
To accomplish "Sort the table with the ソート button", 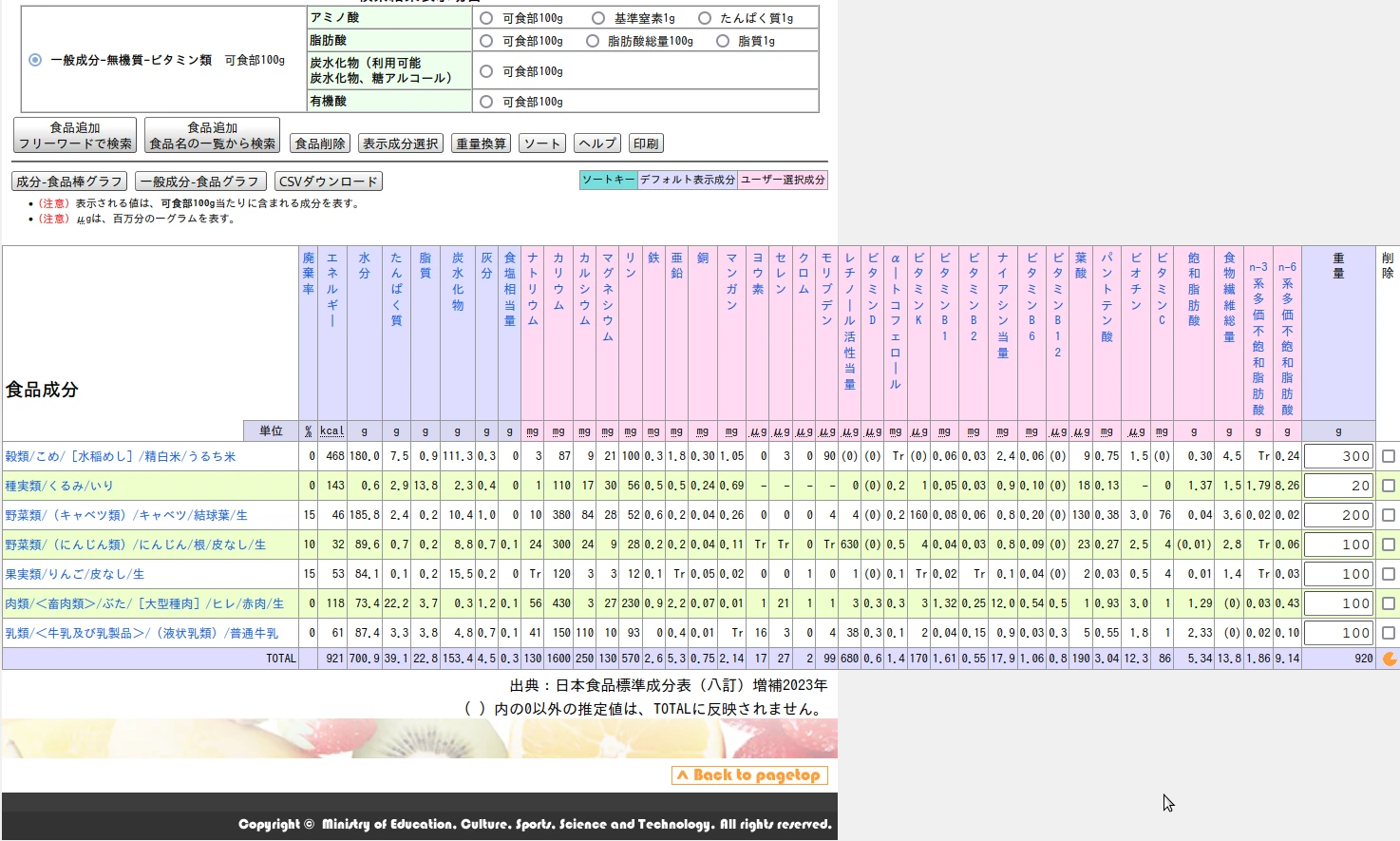I will point(541,143).
